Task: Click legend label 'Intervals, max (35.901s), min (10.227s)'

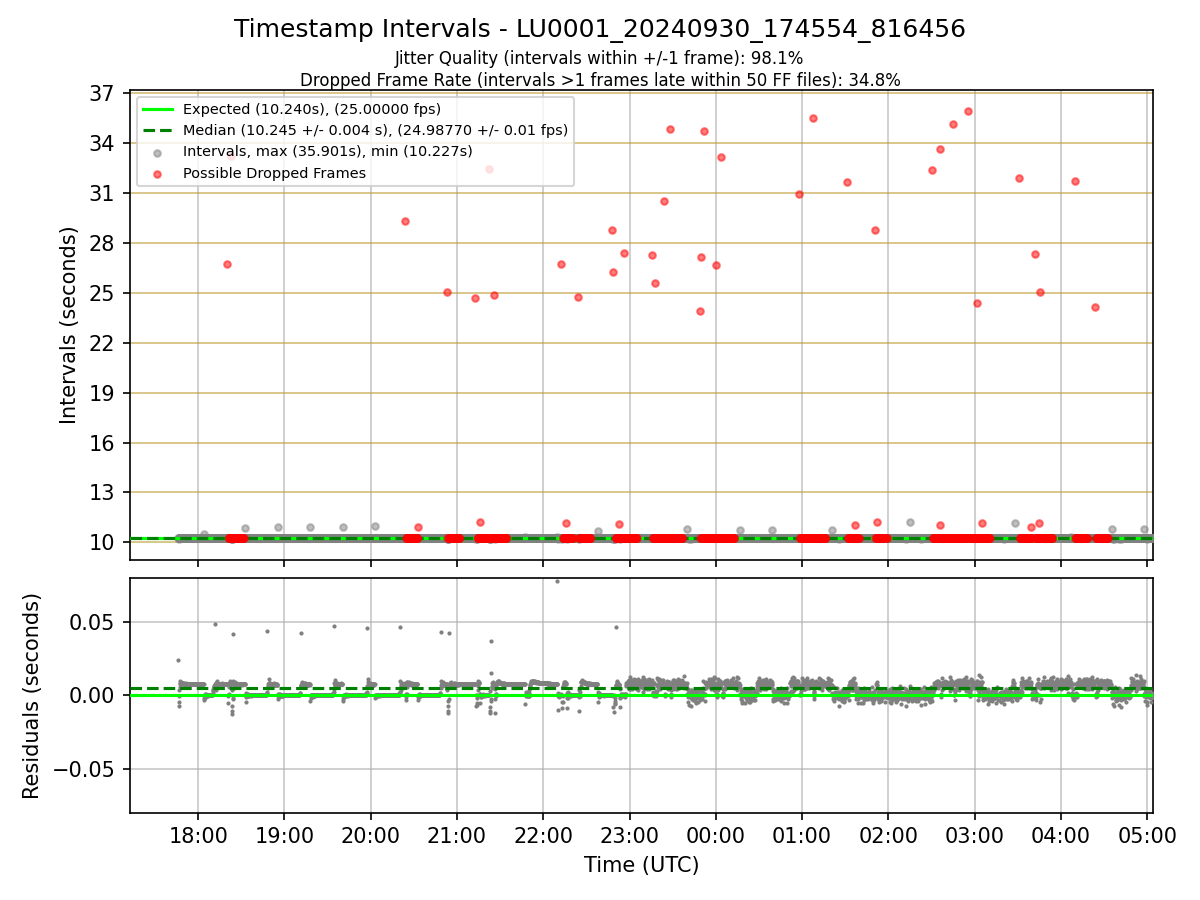Action: 327,151
